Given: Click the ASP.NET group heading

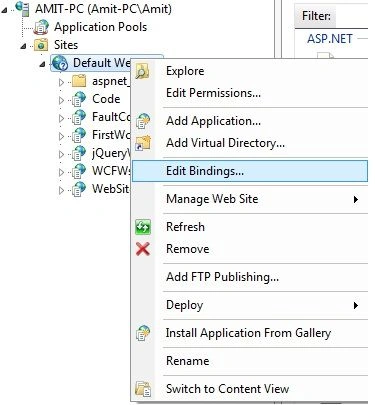Looking at the screenshot, I should point(330,39).
